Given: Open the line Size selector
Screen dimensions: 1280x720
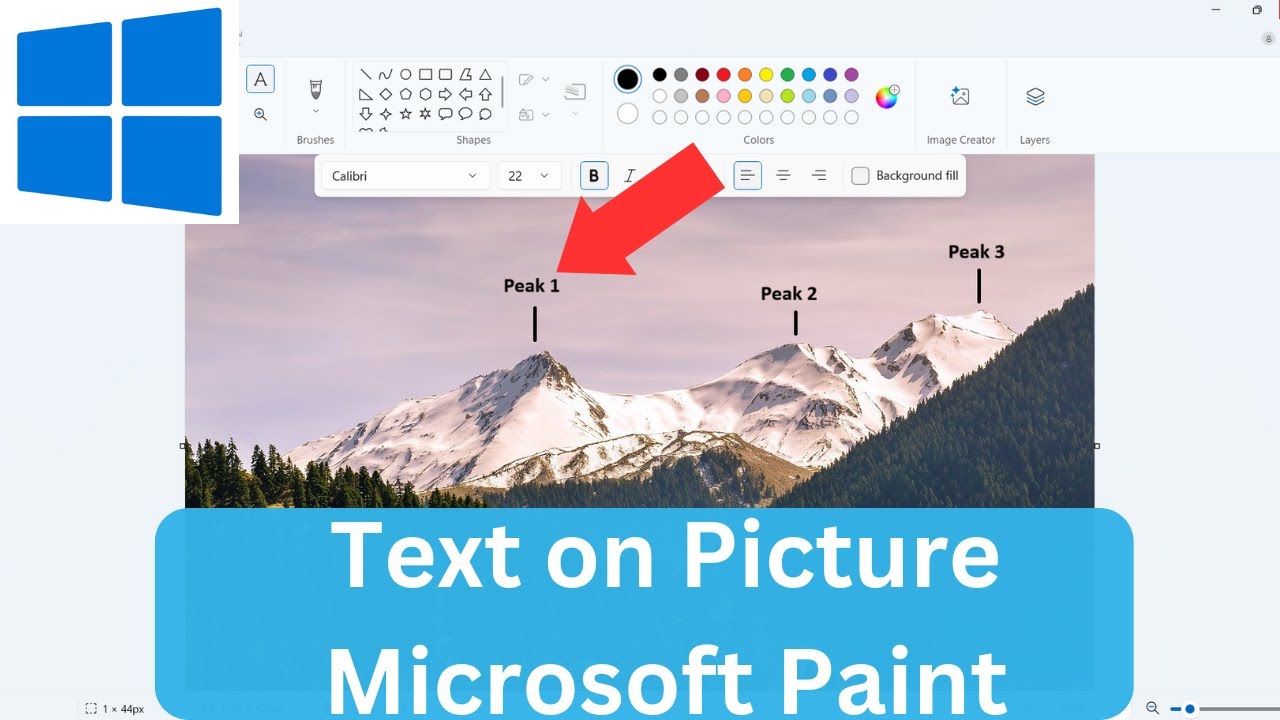Looking at the screenshot, I should point(575,98).
